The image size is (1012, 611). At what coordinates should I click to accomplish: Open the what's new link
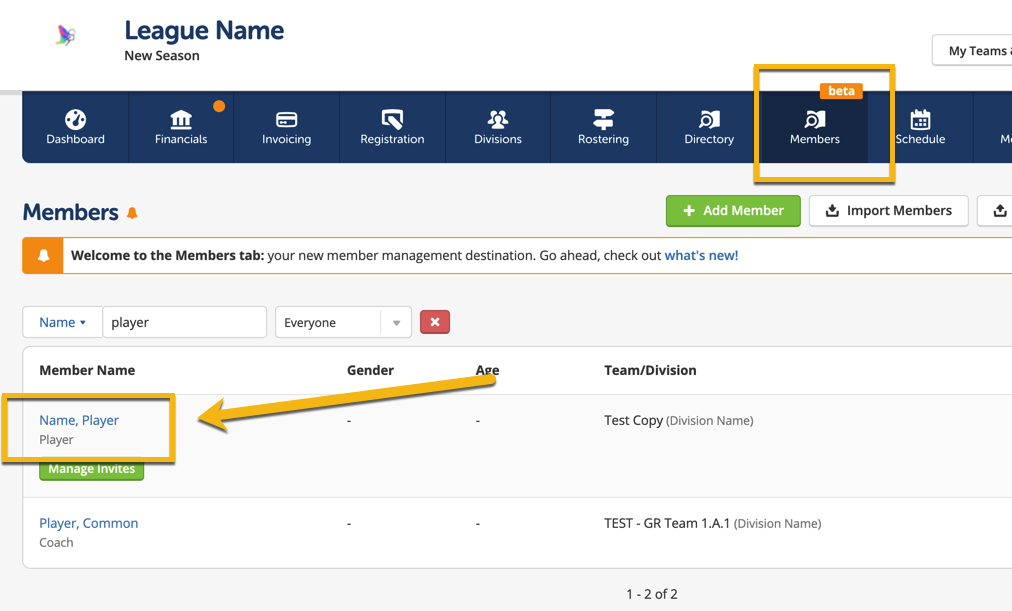(701, 255)
